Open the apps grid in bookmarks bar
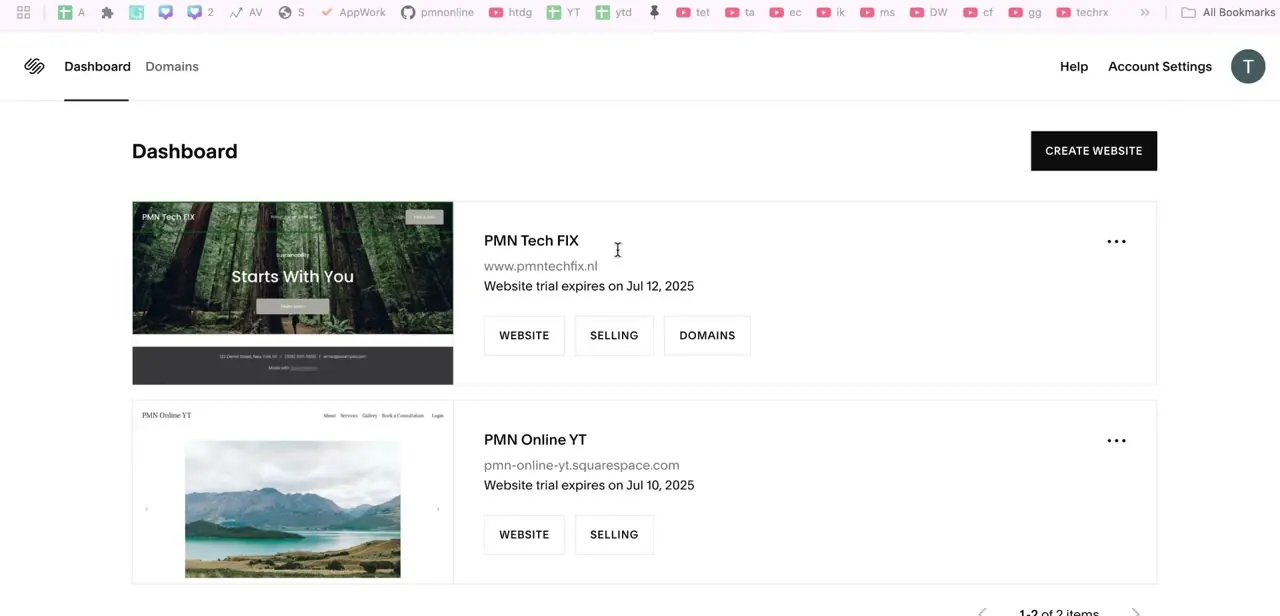 23,12
